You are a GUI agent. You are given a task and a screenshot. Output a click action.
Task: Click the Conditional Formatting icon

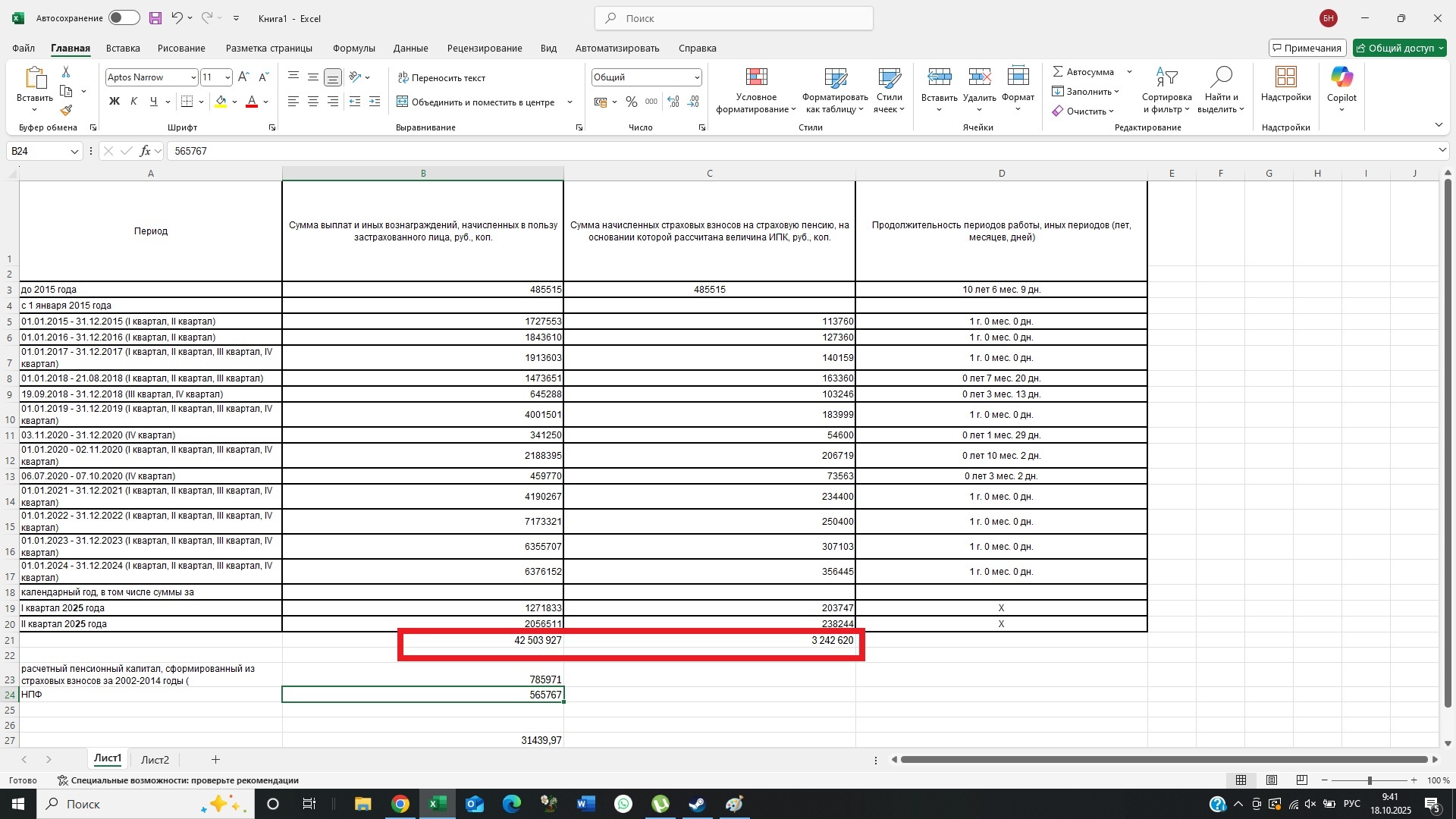click(x=756, y=77)
